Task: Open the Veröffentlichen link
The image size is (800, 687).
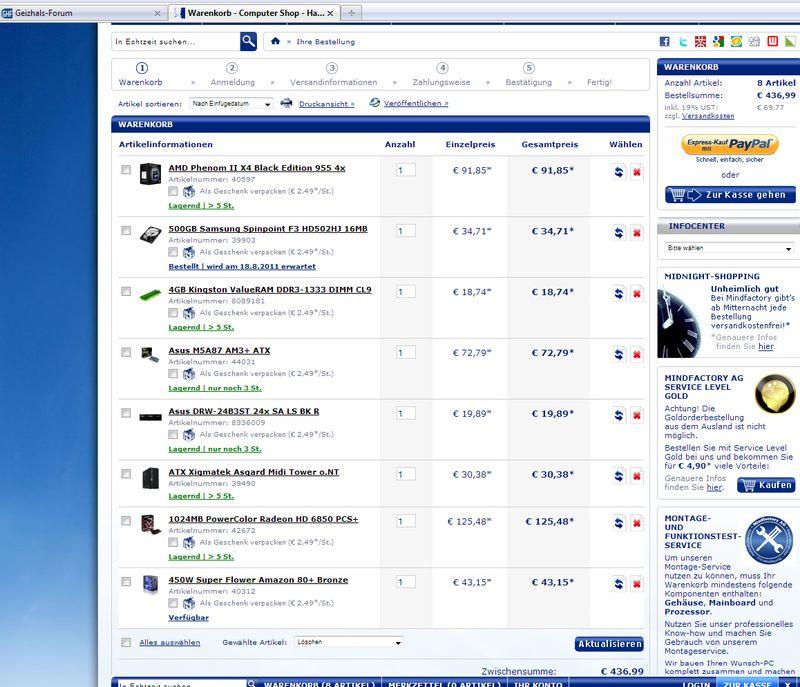Action: [x=416, y=103]
